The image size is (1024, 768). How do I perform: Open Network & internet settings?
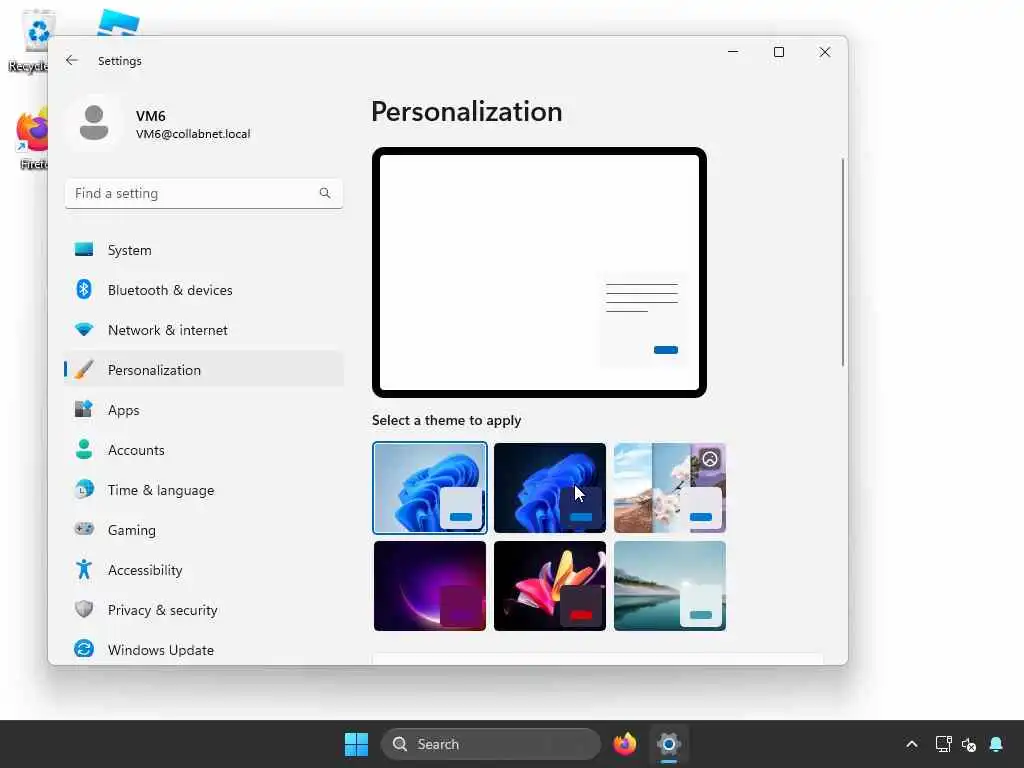point(204,330)
